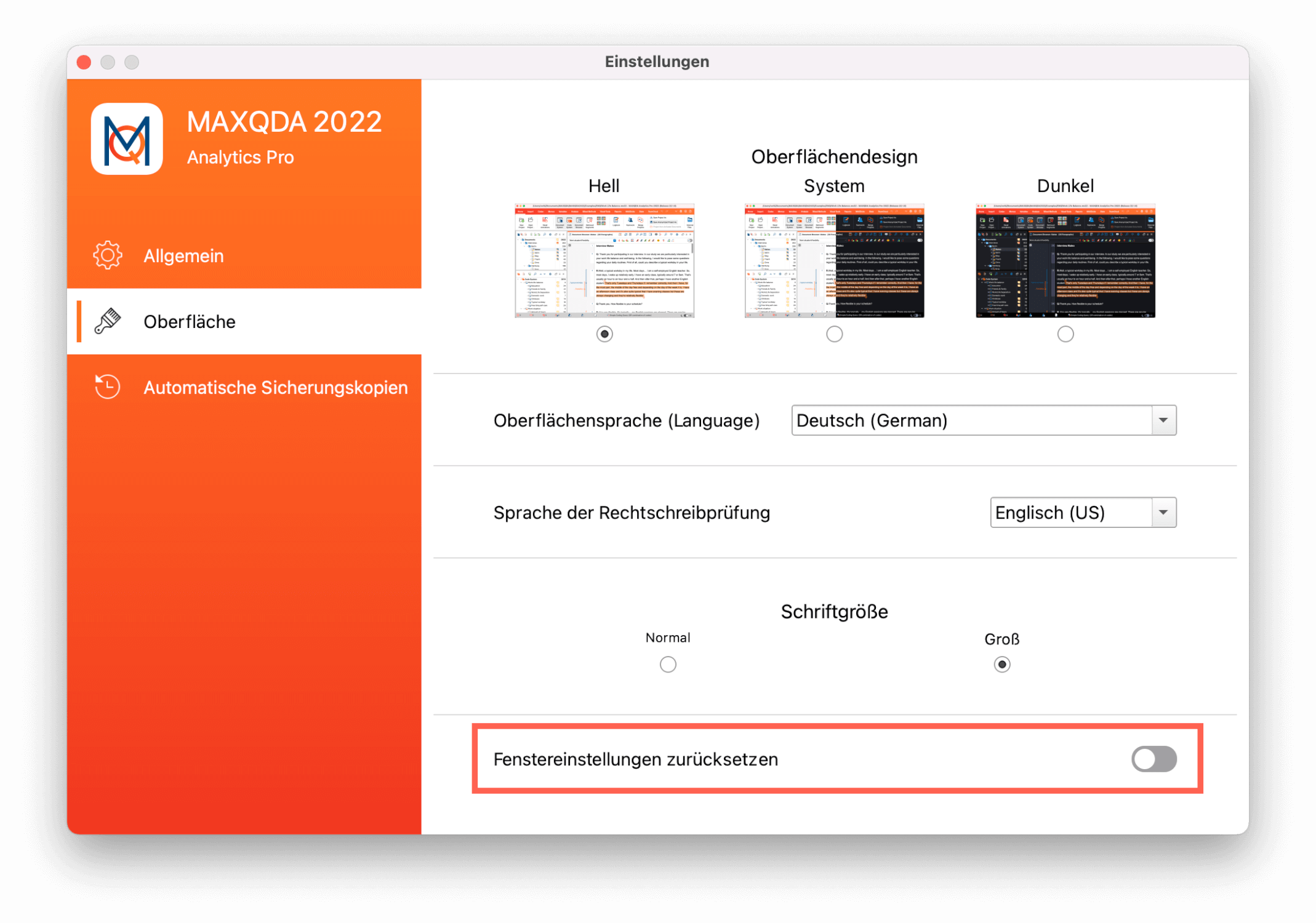Click the System theme preview thumbnail
The width and height of the screenshot is (1316, 923).
834,261
